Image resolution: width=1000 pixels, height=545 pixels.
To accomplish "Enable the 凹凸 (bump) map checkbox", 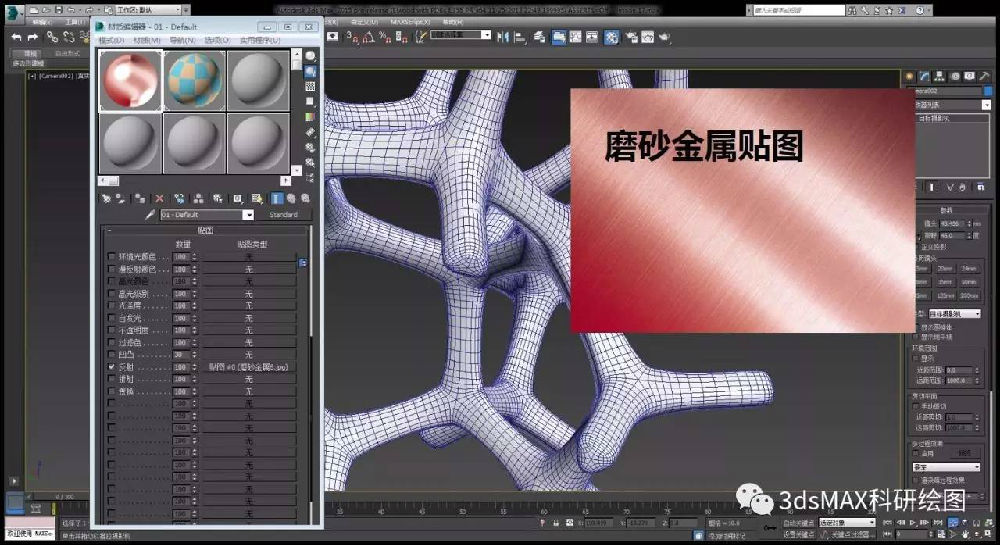I will [x=111, y=355].
